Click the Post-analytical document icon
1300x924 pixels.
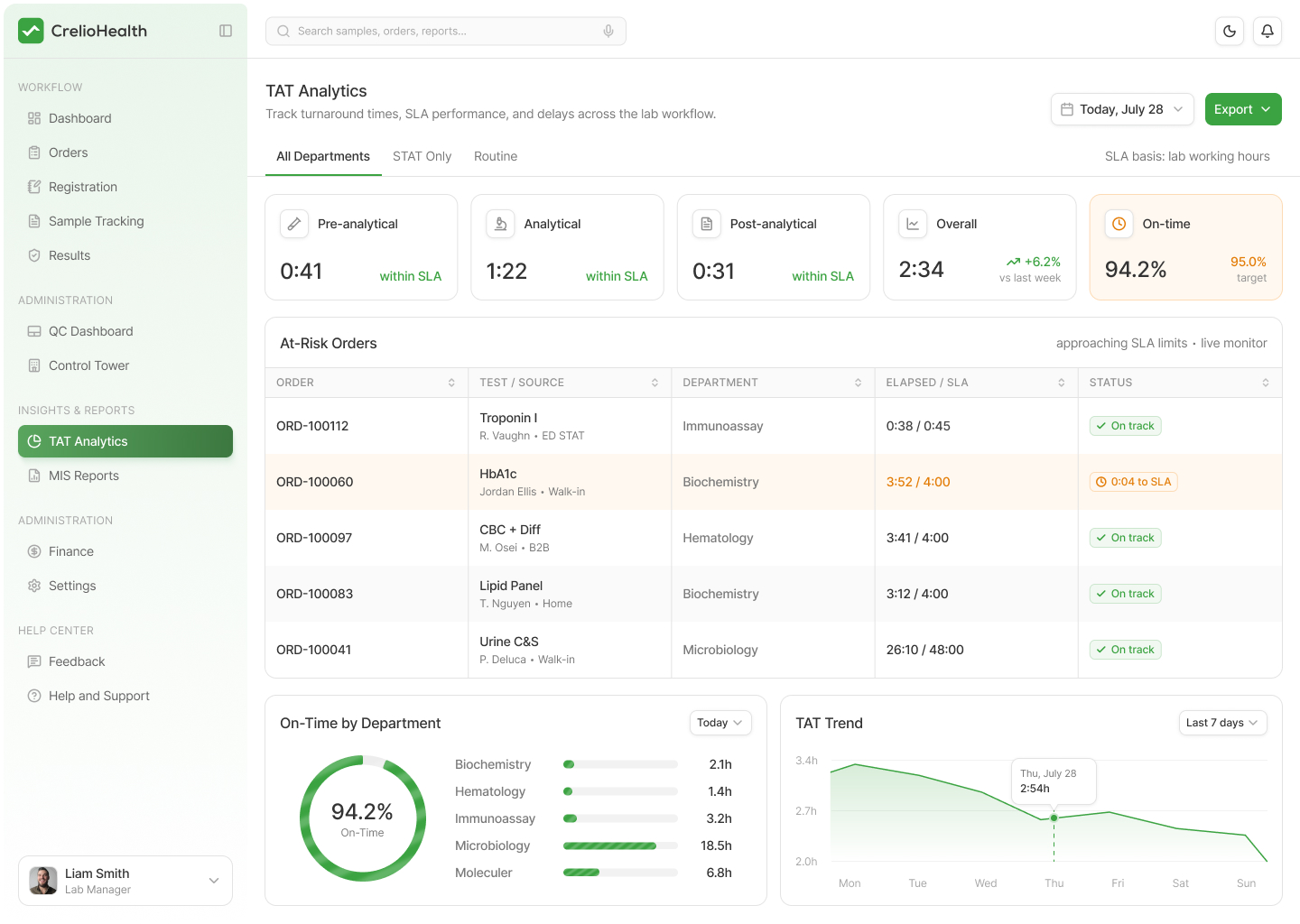coord(707,224)
